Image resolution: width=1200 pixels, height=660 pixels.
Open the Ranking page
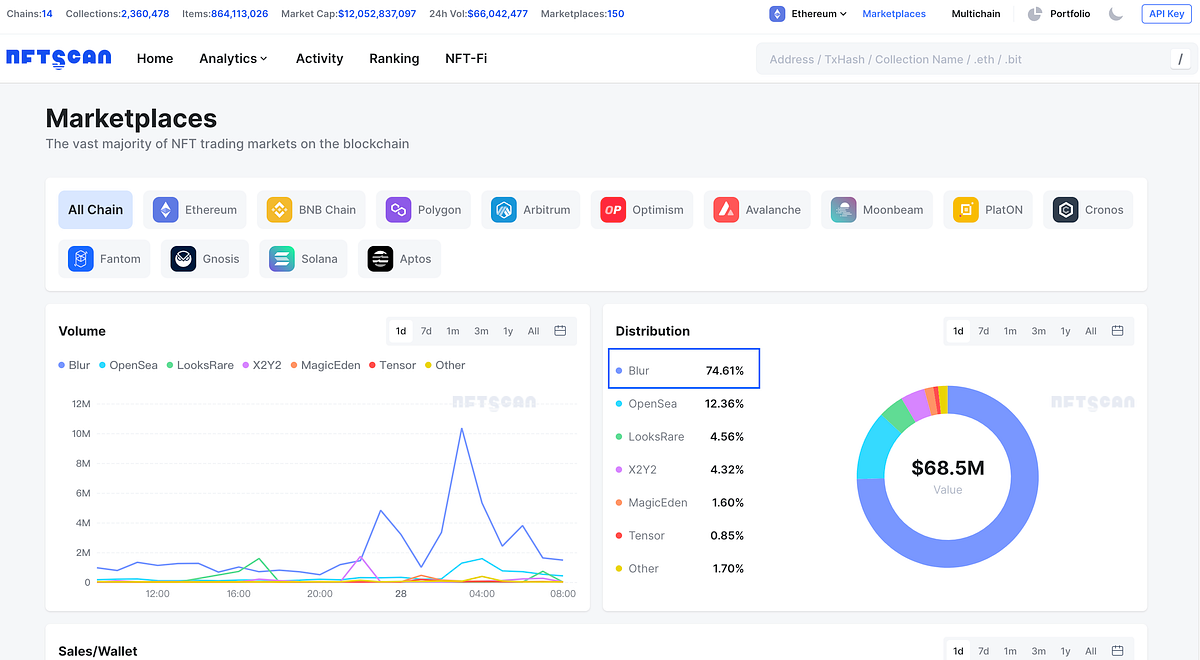394,58
